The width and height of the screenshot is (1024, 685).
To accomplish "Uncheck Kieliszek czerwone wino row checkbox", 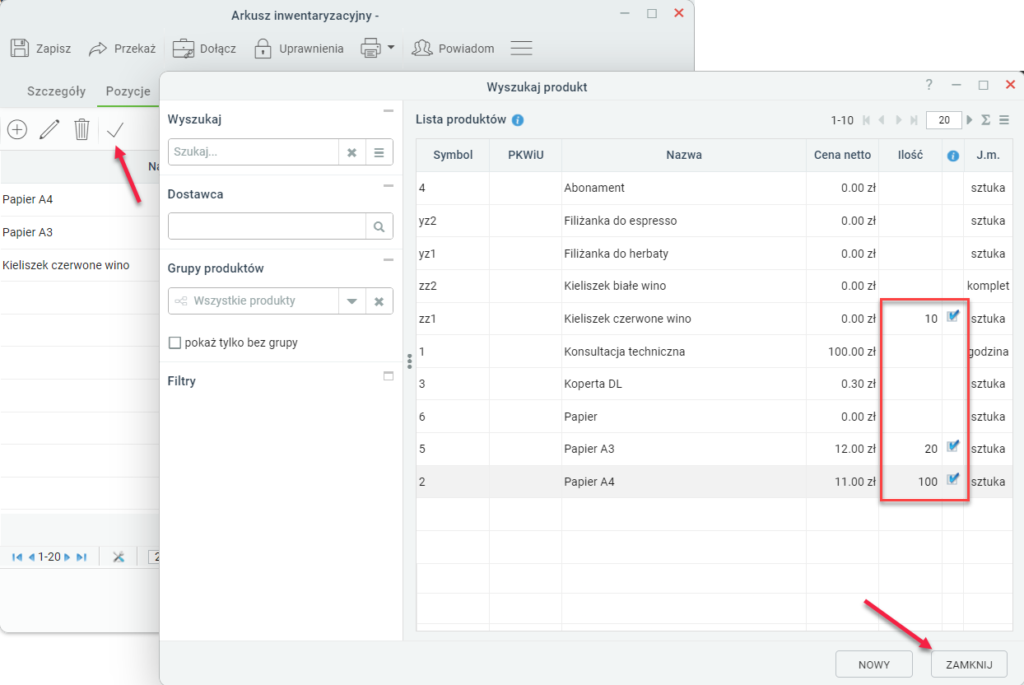I will click(x=953, y=317).
